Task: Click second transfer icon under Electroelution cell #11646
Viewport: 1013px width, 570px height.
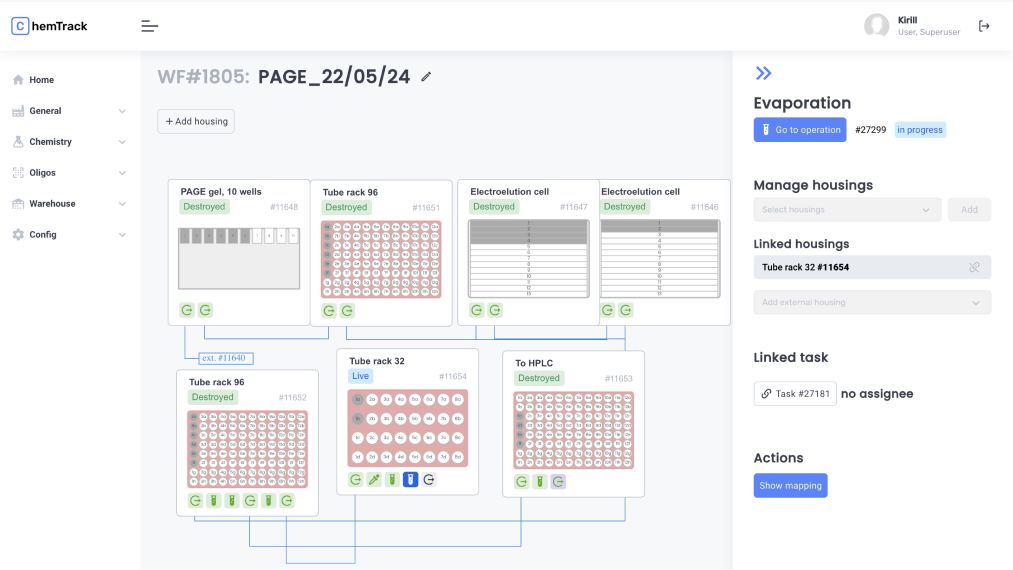Action: (626, 310)
